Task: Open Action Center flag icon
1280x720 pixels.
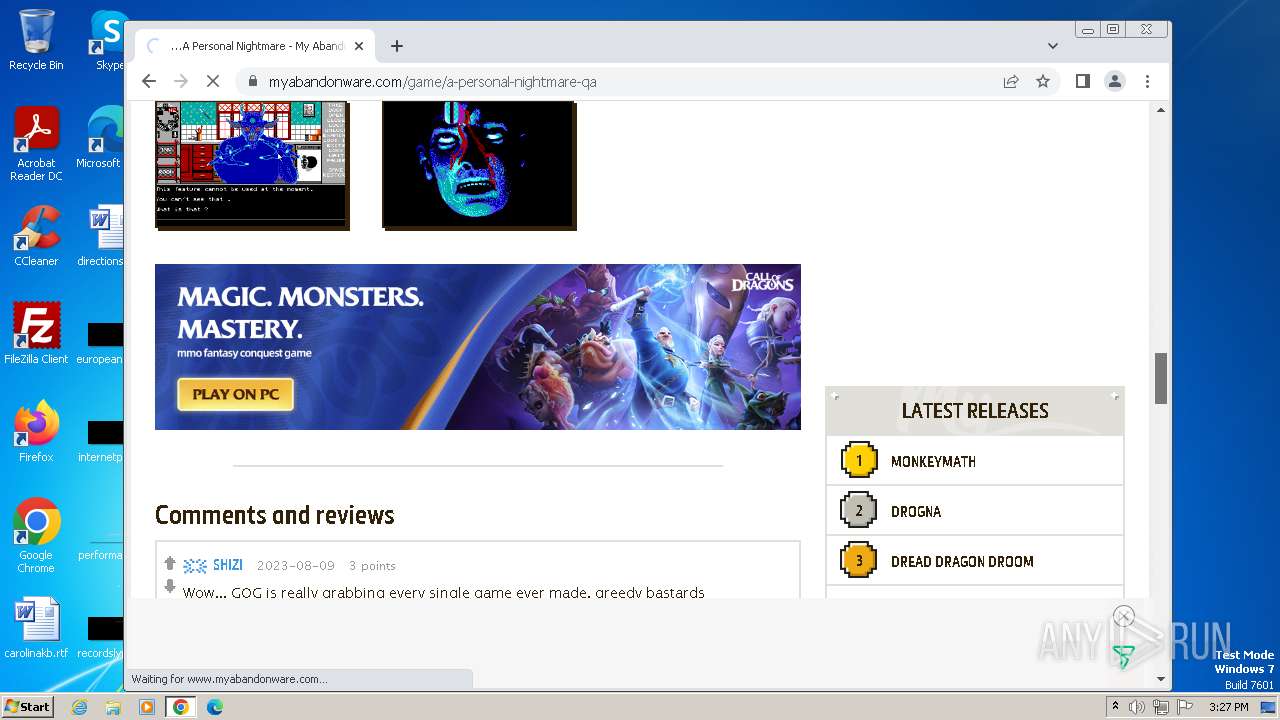Action: 1183,707
